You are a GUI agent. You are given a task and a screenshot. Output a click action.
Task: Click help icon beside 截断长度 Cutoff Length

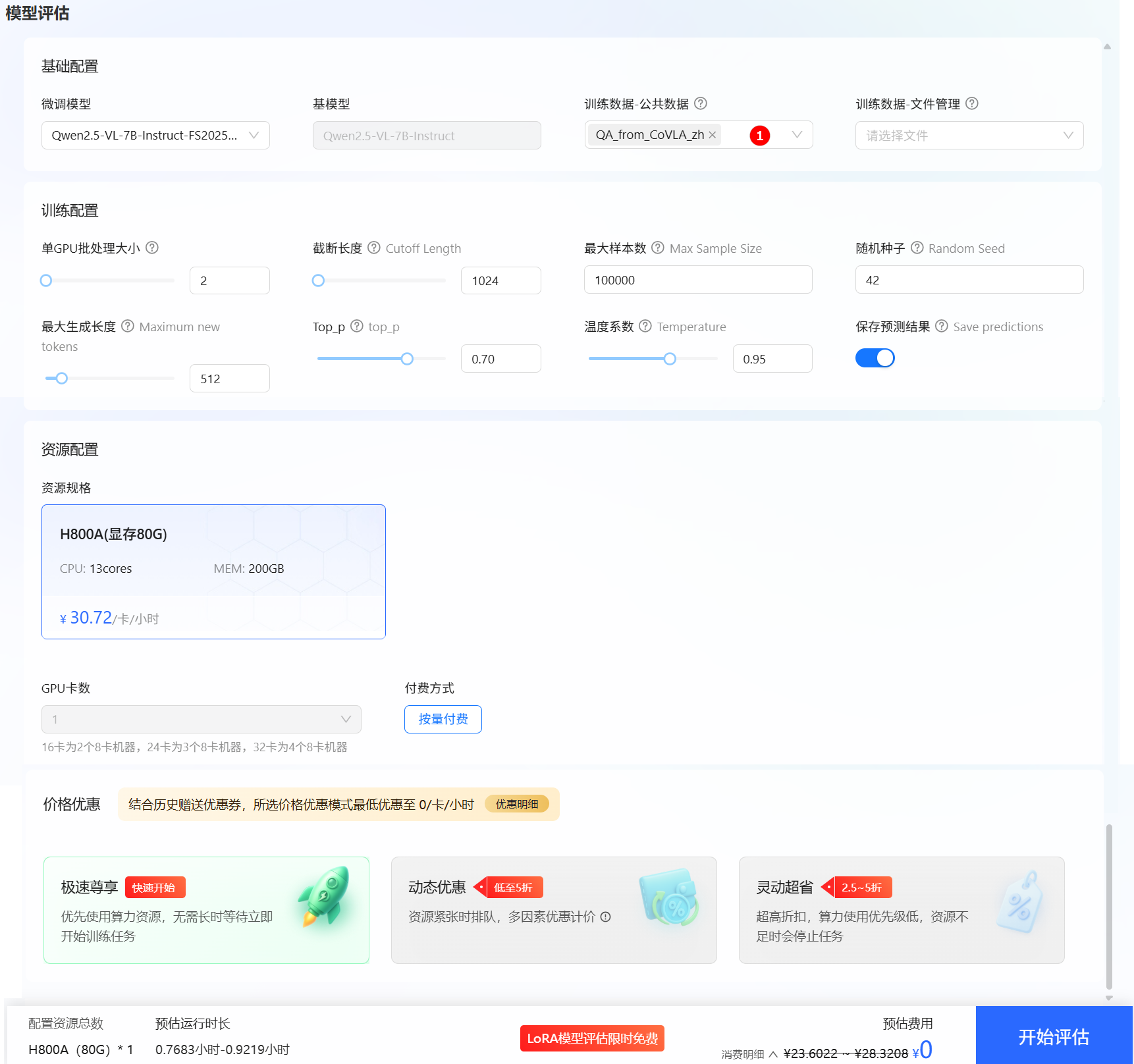pyautogui.click(x=374, y=248)
